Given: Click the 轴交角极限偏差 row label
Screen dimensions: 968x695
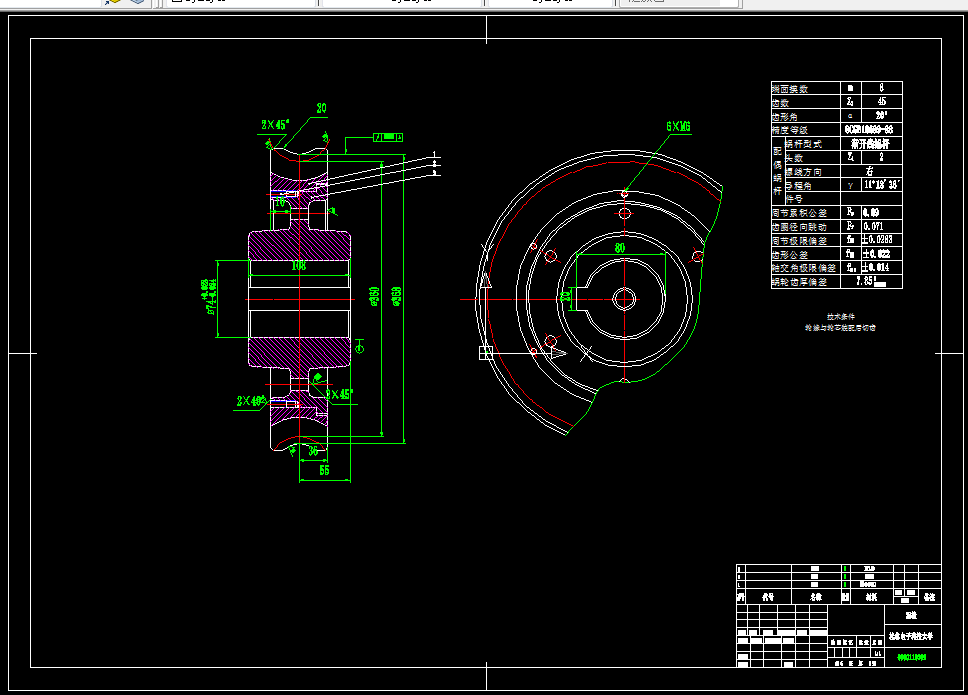Looking at the screenshot, I should coord(804,268).
